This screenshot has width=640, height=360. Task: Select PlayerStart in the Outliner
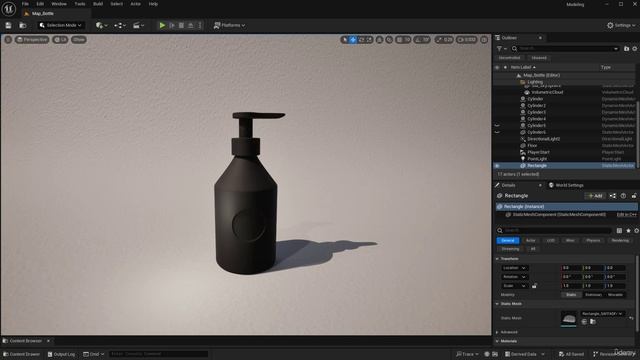tap(538, 152)
